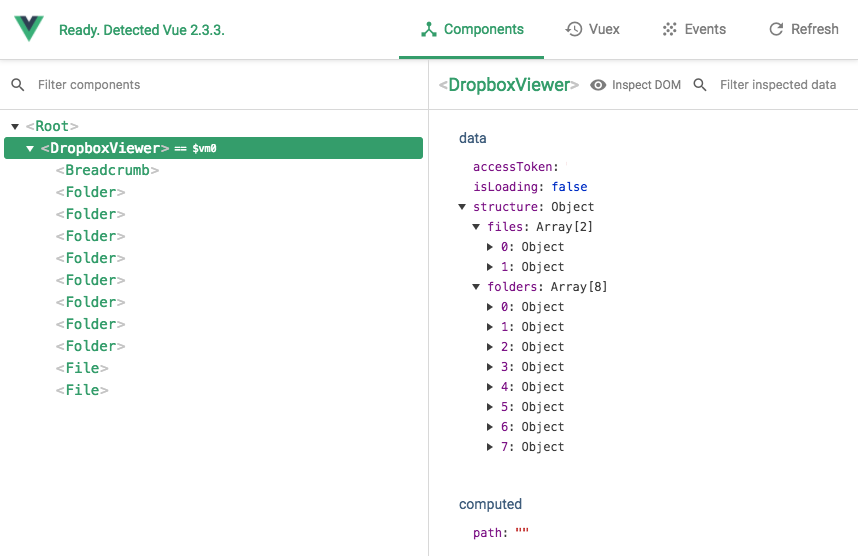Click the Components tree icon
The width and height of the screenshot is (858, 556).
(429, 30)
